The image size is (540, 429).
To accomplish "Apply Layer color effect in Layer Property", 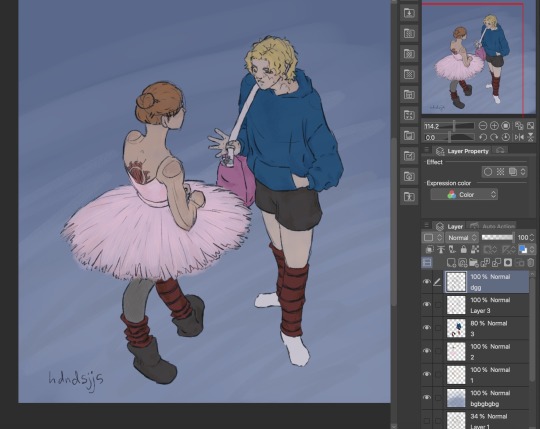I will tap(513, 172).
